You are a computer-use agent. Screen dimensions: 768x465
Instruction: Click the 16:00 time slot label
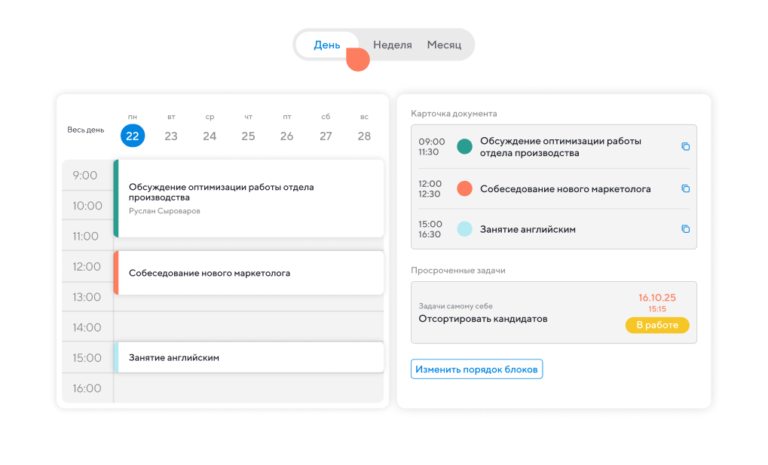(87, 388)
